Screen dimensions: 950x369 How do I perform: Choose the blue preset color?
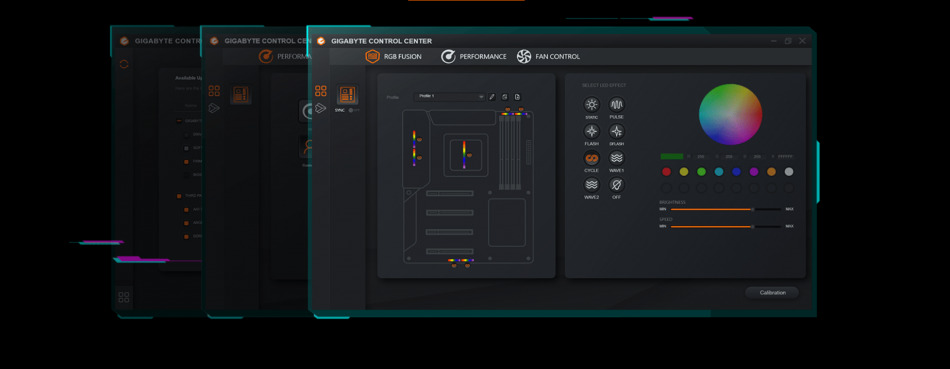[736, 171]
